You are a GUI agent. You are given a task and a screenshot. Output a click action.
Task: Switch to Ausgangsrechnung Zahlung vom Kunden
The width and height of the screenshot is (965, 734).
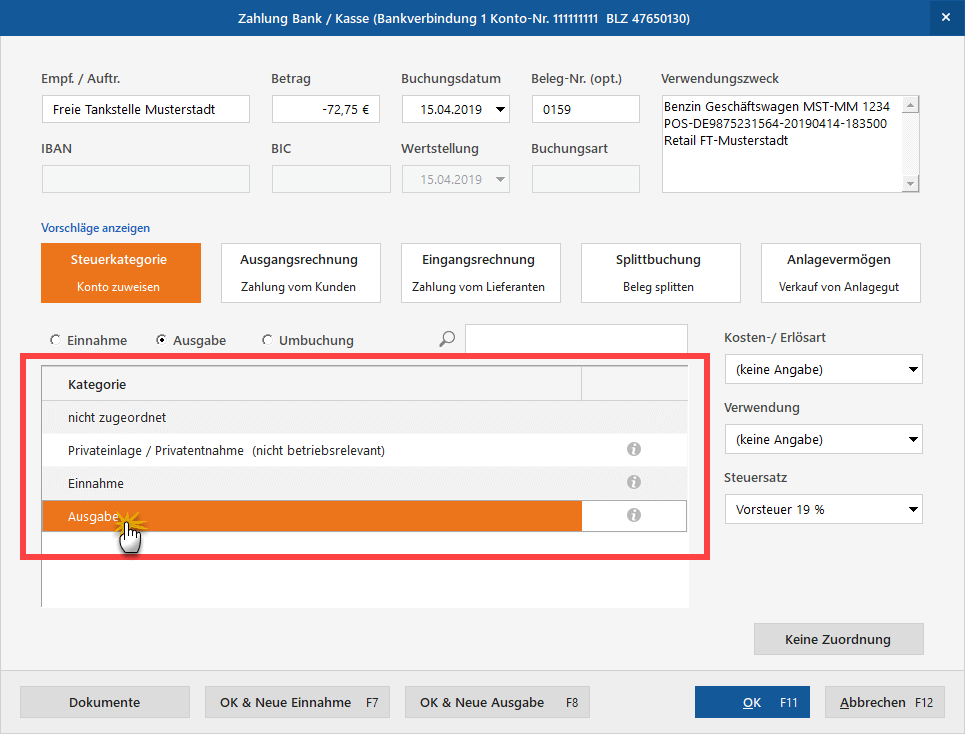(x=300, y=273)
